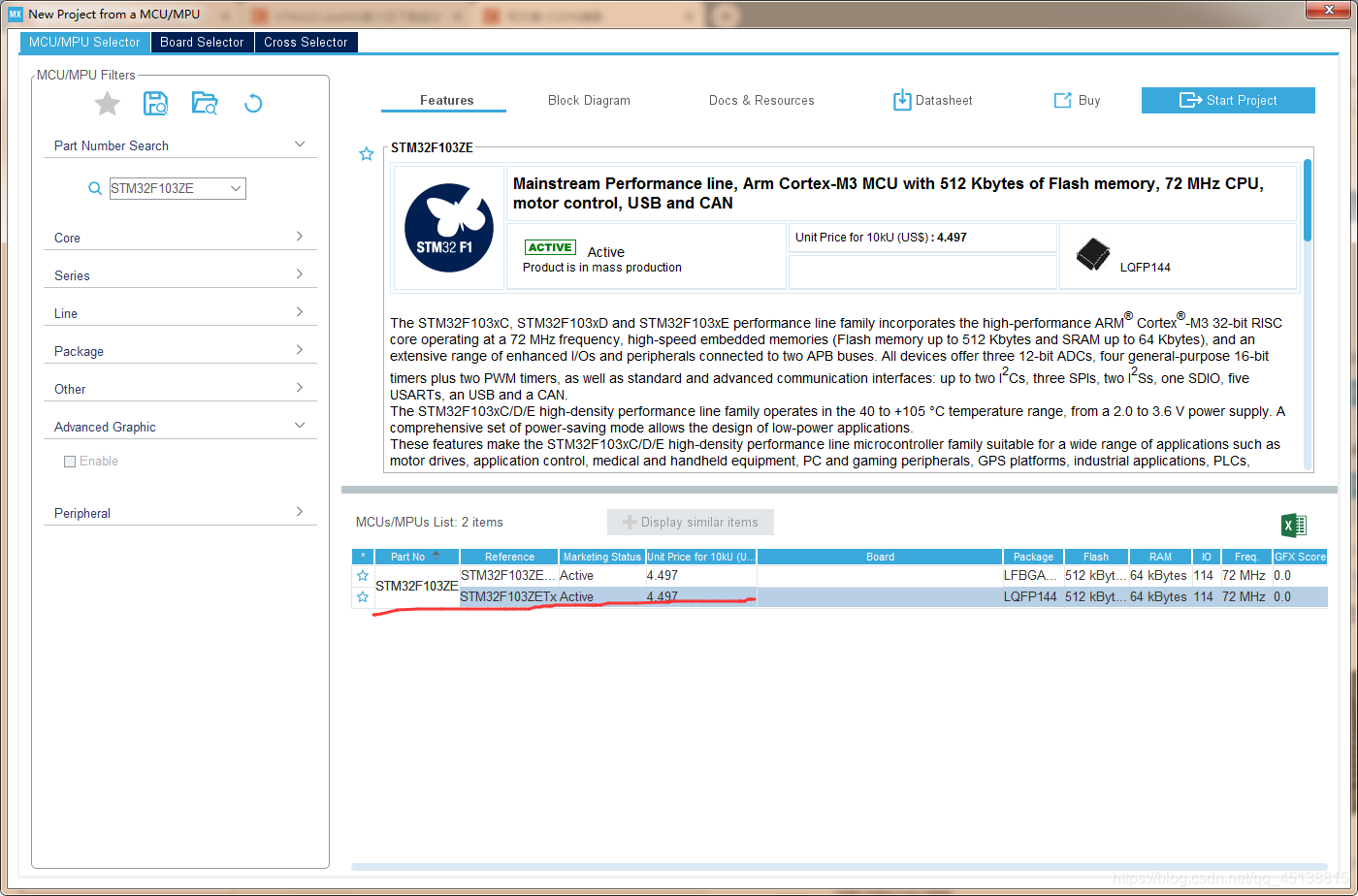Open the part number STM32F103ZE combo box
The height and width of the screenshot is (896, 1358).
178,189
